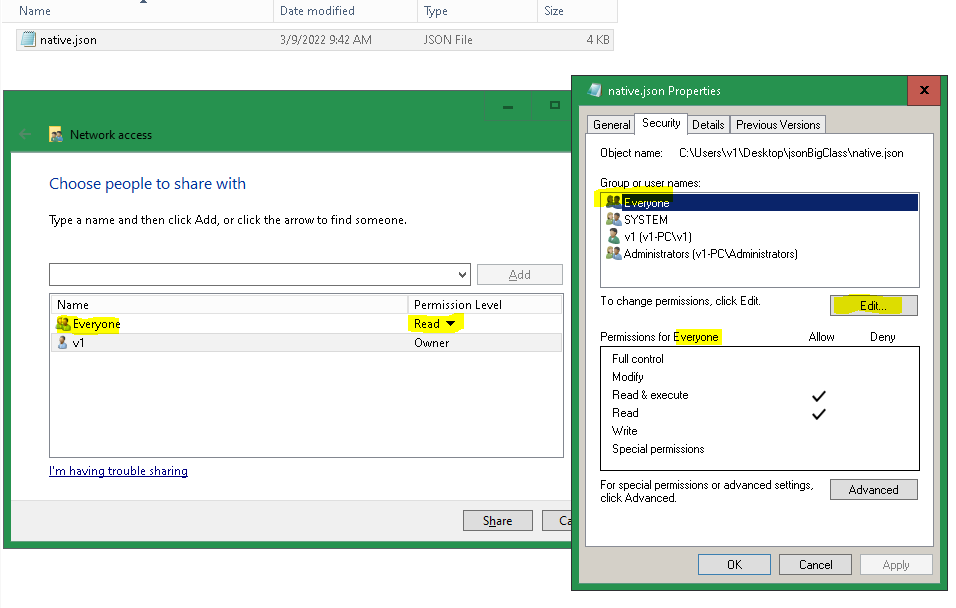Click the SYSTEM user icon
The image size is (956, 608).
[614, 219]
